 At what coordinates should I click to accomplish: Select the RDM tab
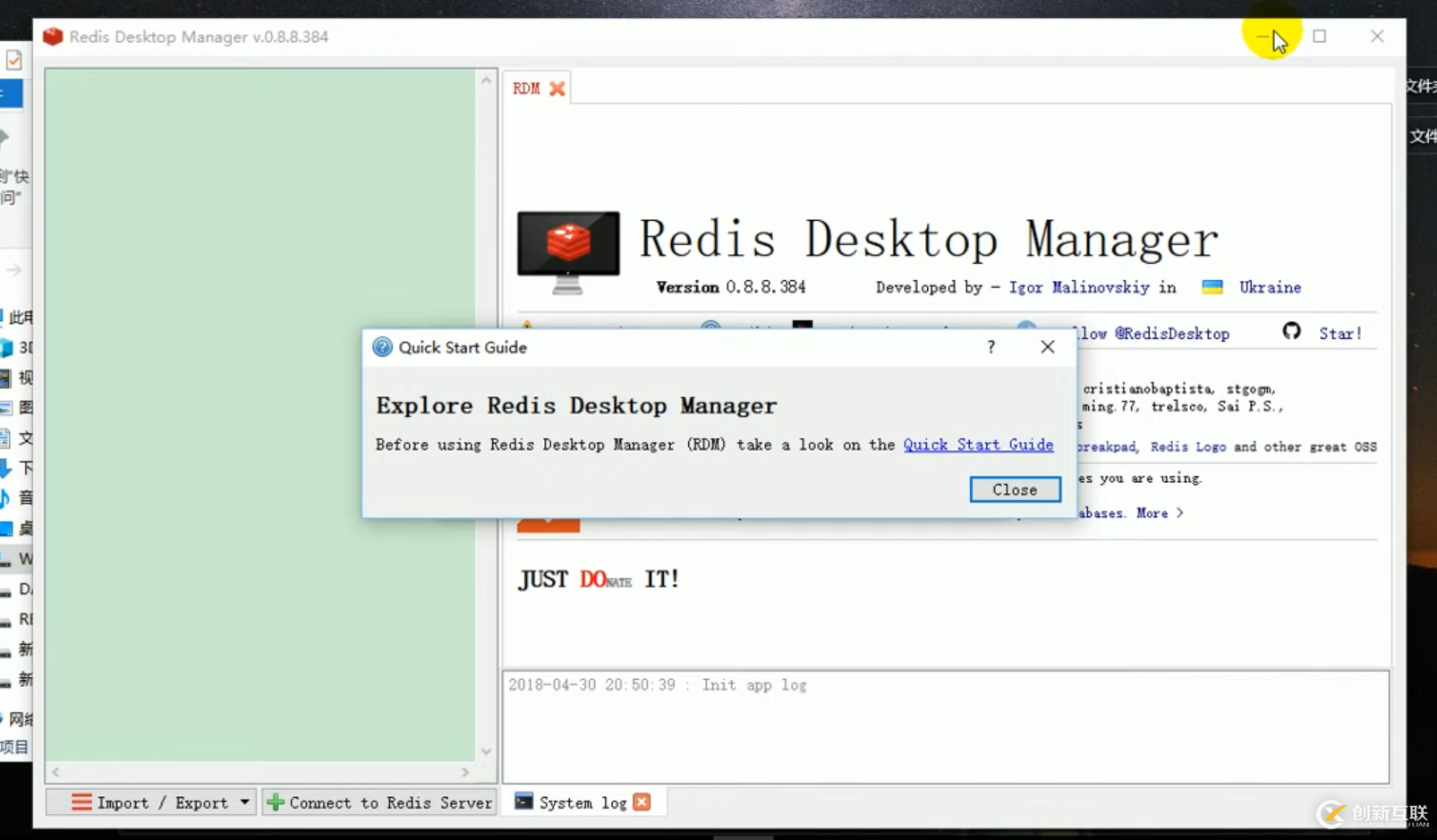526,89
